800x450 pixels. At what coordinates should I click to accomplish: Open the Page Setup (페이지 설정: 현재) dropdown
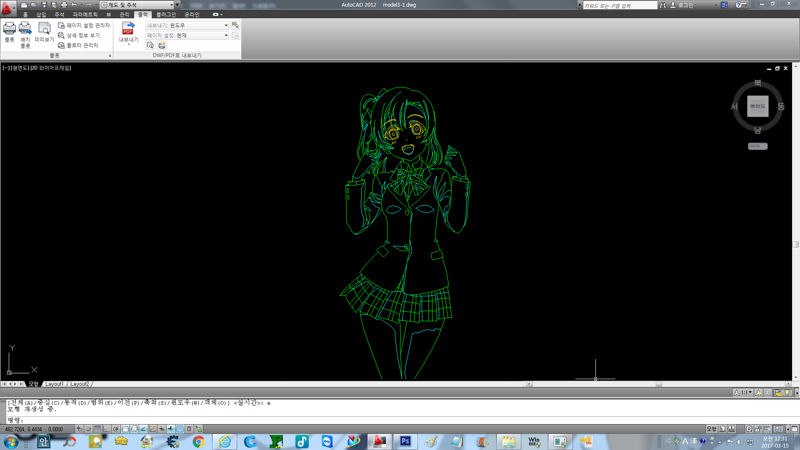click(x=187, y=35)
